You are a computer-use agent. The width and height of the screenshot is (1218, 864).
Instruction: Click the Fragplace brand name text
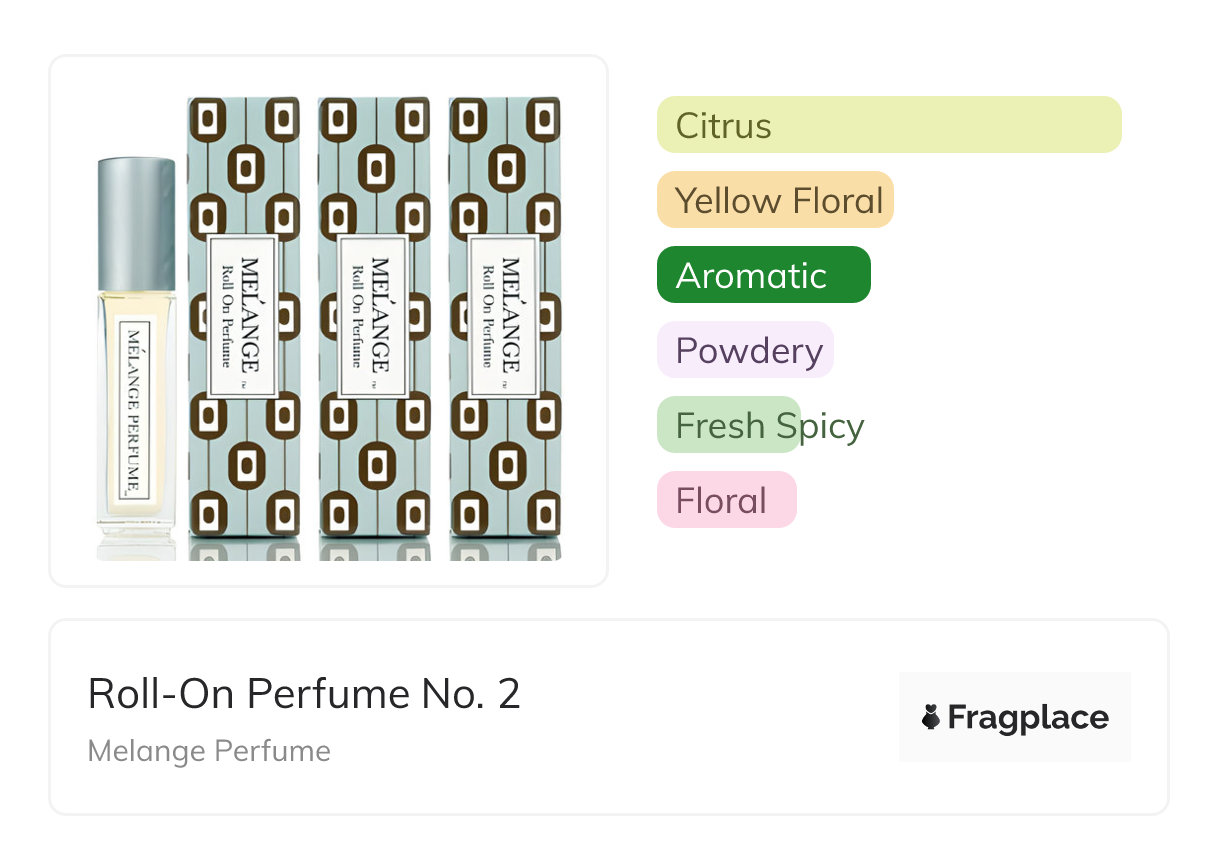(1028, 717)
